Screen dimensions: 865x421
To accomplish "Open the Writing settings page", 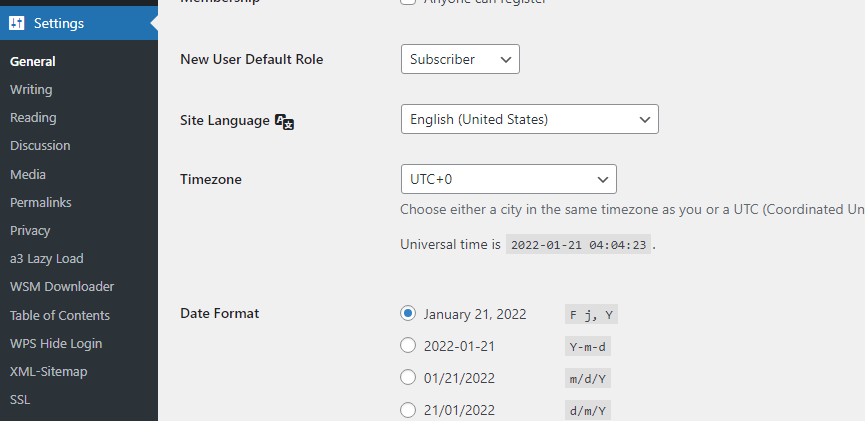I will (x=31, y=89).
